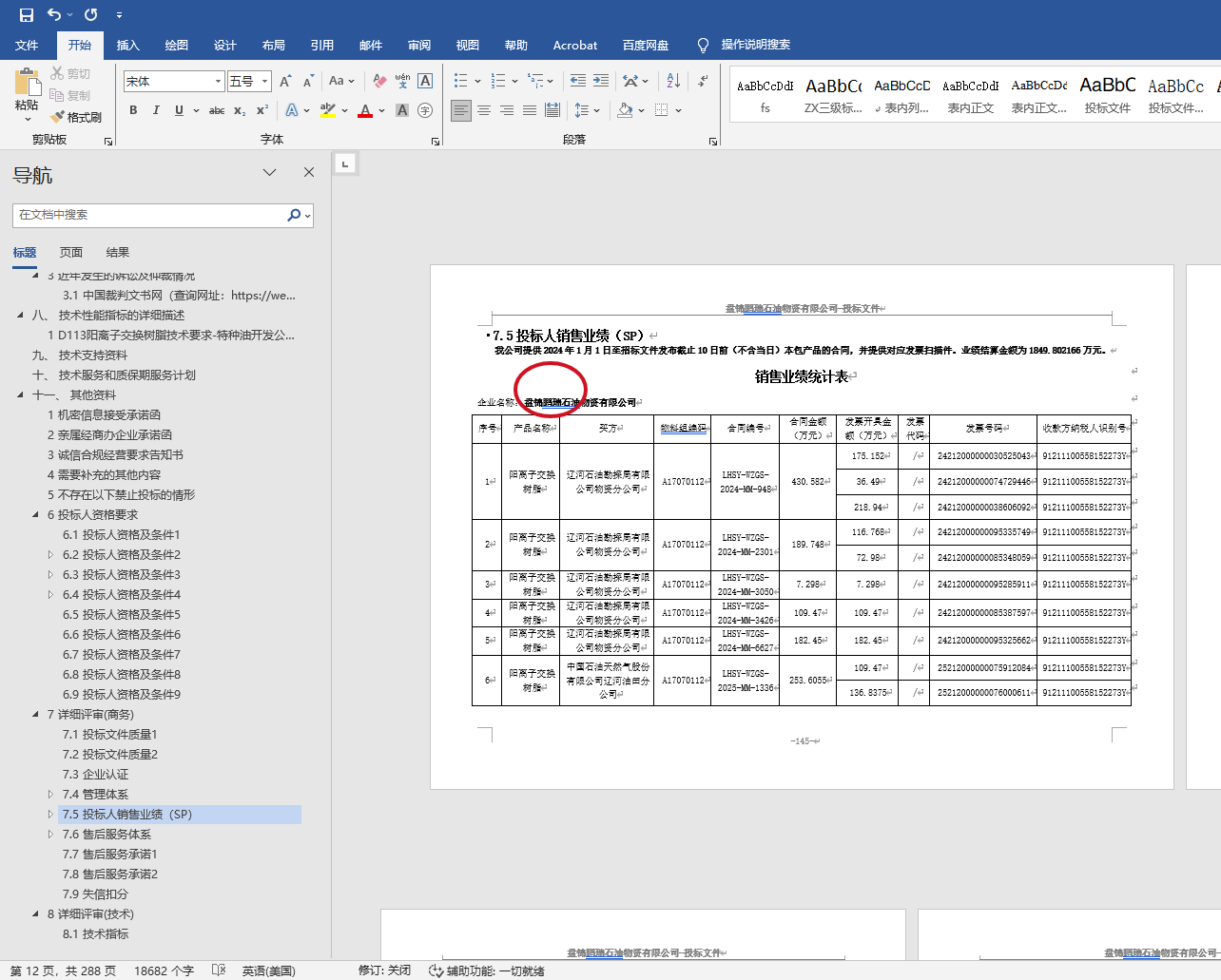Screen dimensions: 1221x980
Task: Click the increase indent icon
Action: pyautogui.click(x=601, y=81)
